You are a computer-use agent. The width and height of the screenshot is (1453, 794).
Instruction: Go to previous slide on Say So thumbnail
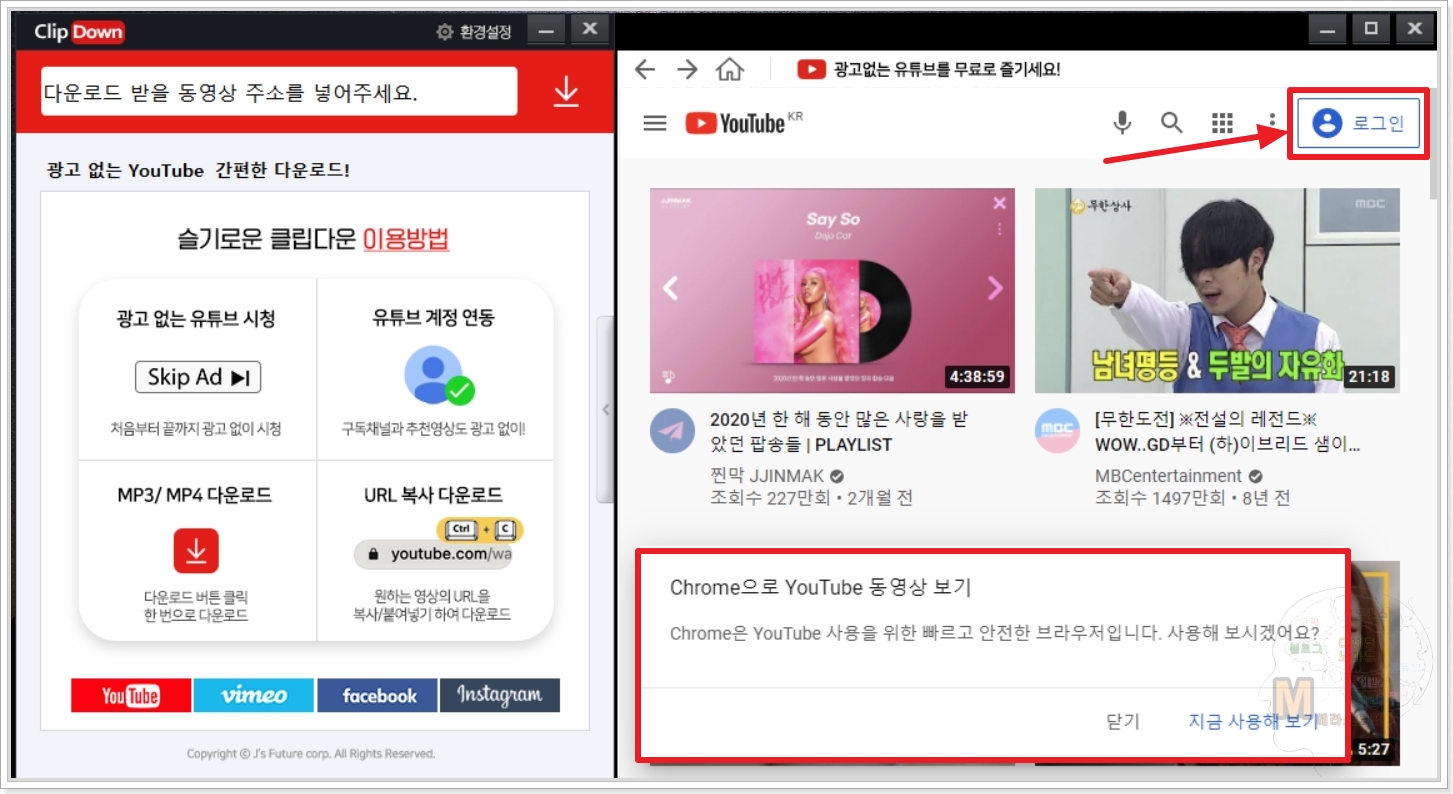click(x=671, y=289)
